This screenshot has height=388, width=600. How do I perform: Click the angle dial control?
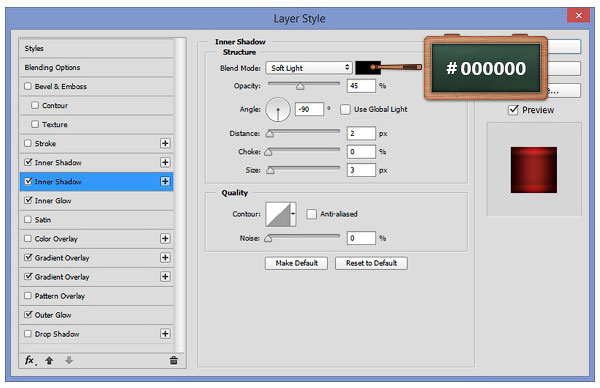click(x=278, y=109)
